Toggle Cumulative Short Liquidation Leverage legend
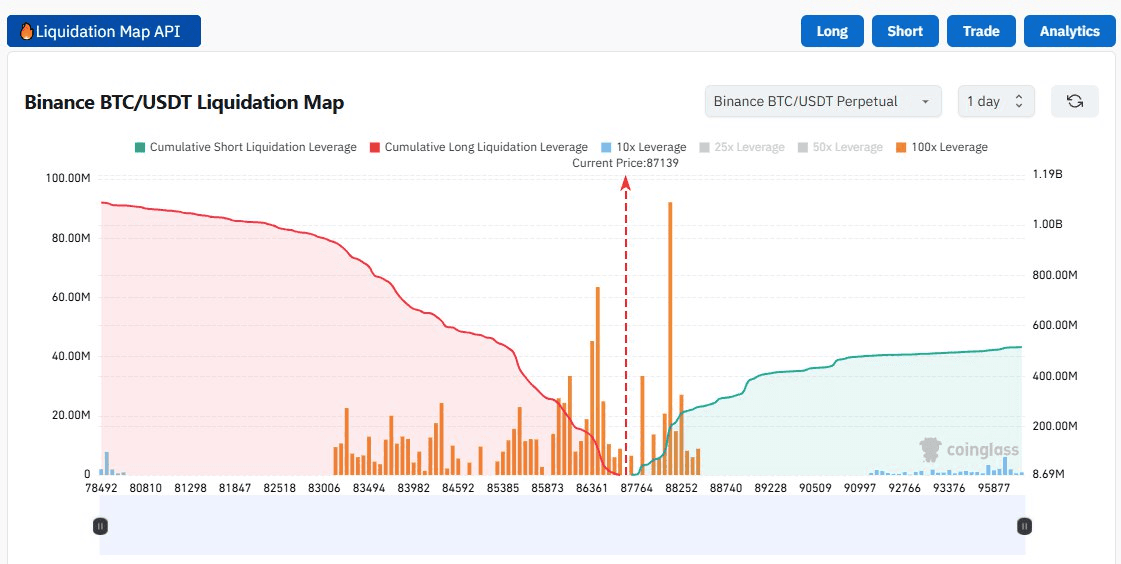This screenshot has width=1121, height=564. pyautogui.click(x=244, y=147)
